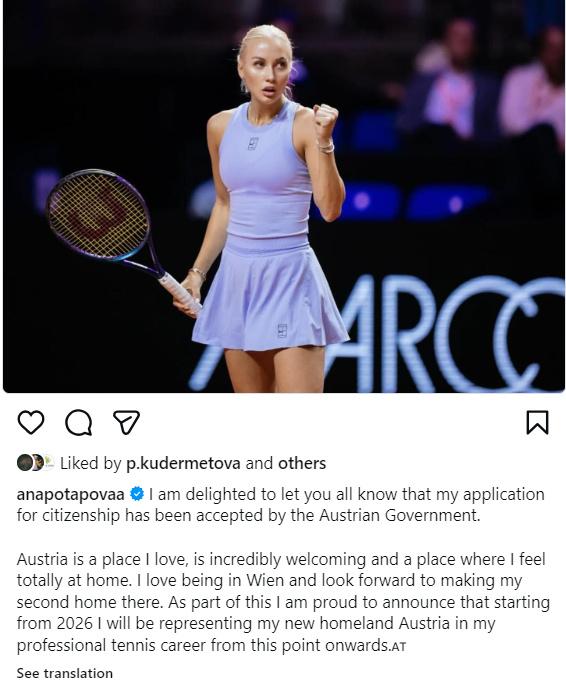Click the blue verified badge next to anapotapovaa

pos(137,494)
